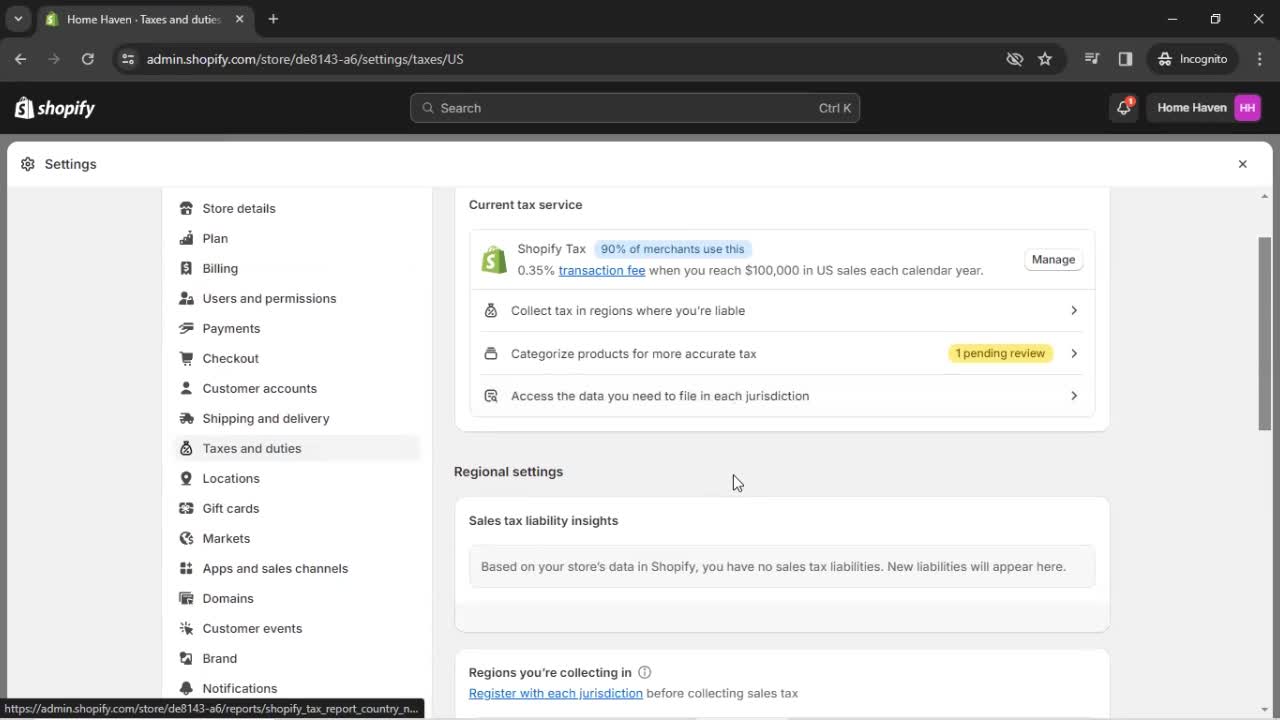The height and width of the screenshot is (720, 1280).
Task: Open a new browser tab
Action: coord(273,19)
